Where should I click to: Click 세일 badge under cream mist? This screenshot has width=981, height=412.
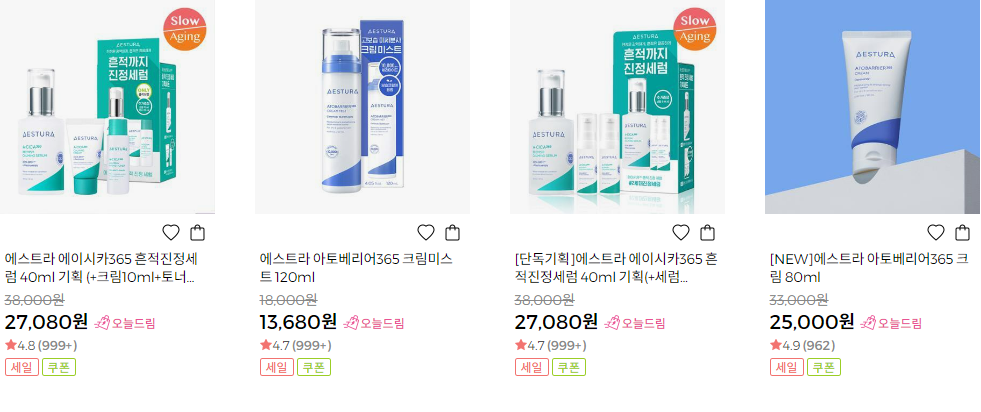(277, 367)
